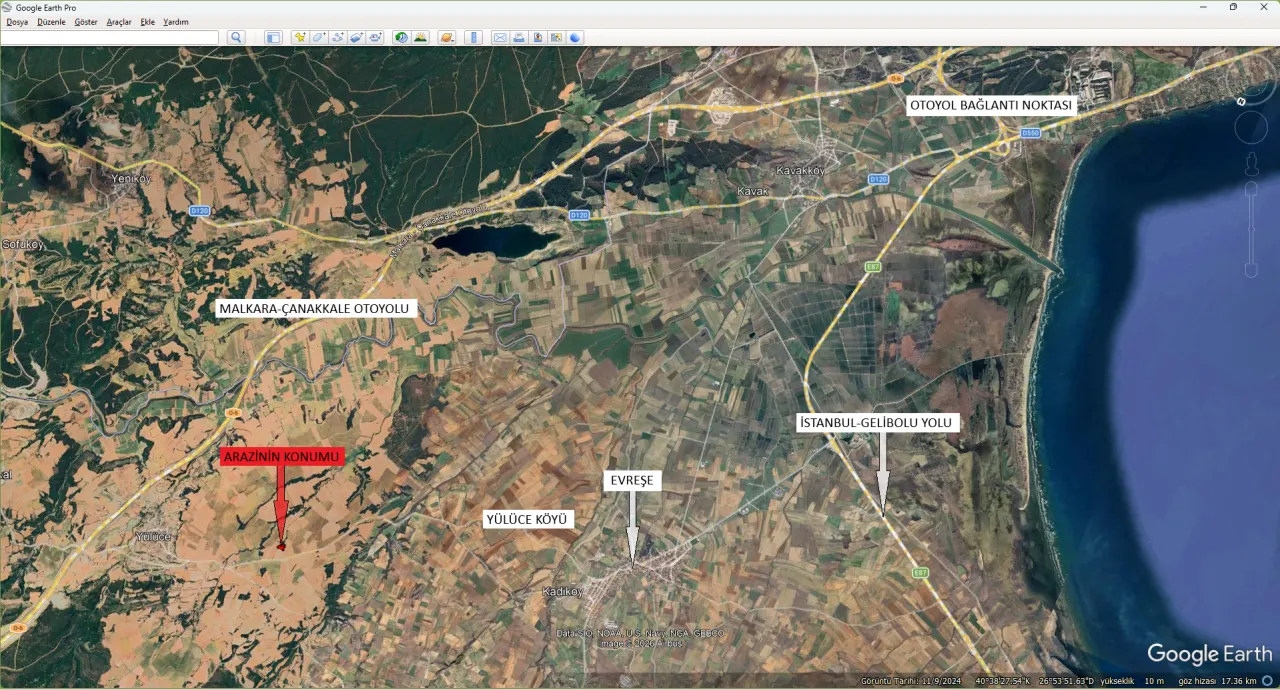The image size is (1280, 690).
Task: Click the Görüntü Tarihi 11/9/2024 text
Action: click(x=910, y=681)
